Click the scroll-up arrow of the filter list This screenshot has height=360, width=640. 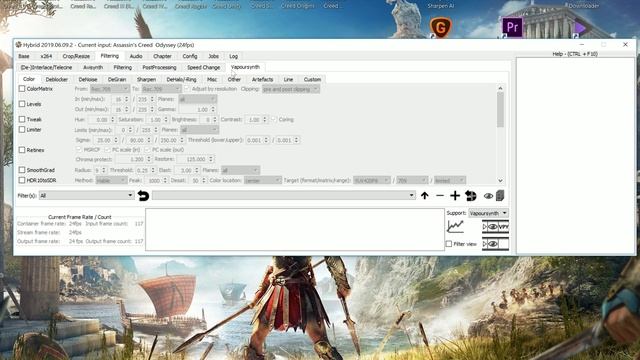[500, 88]
